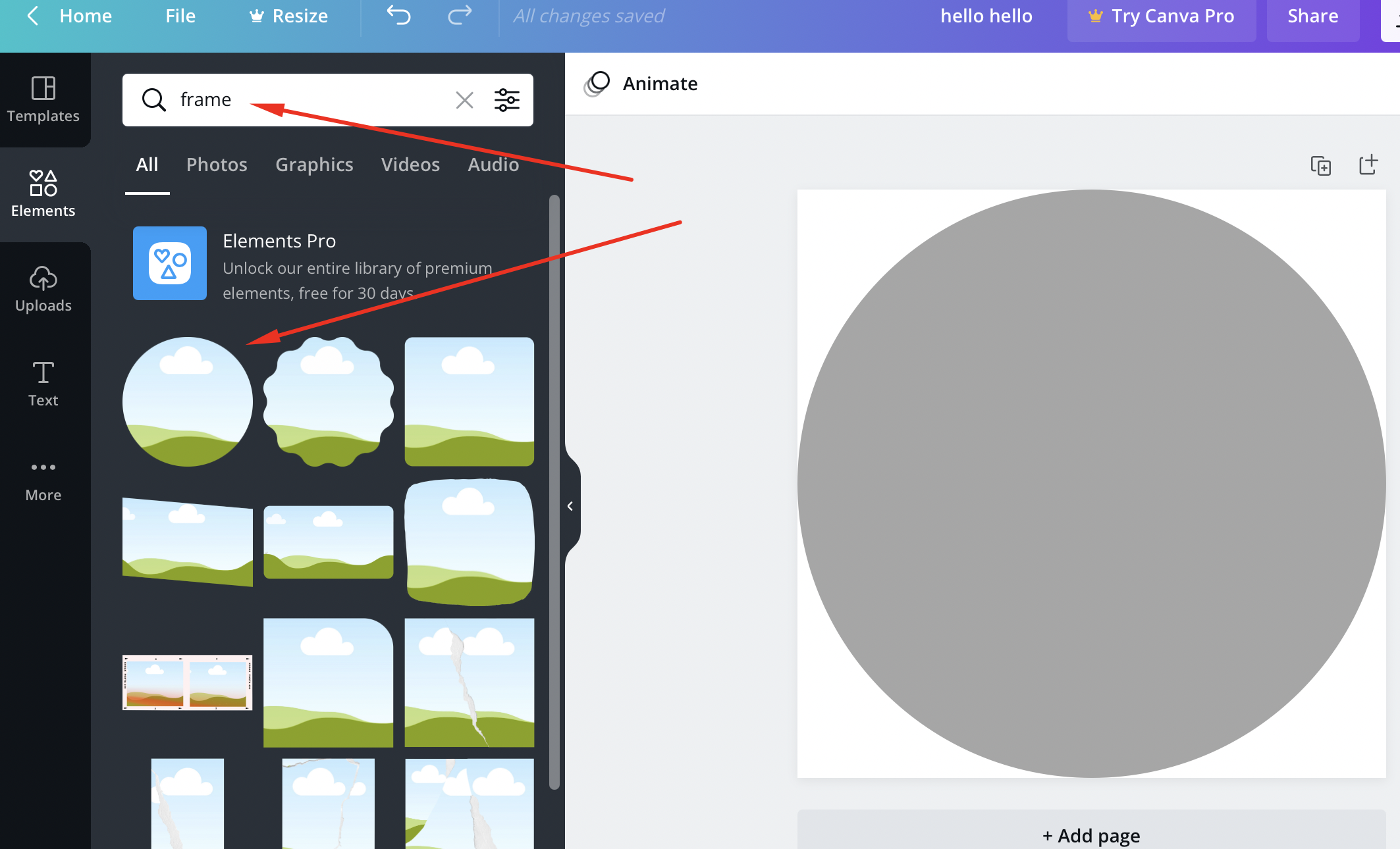Go back using the left chevron
Screen dimensions: 1400x849
click(x=33, y=16)
